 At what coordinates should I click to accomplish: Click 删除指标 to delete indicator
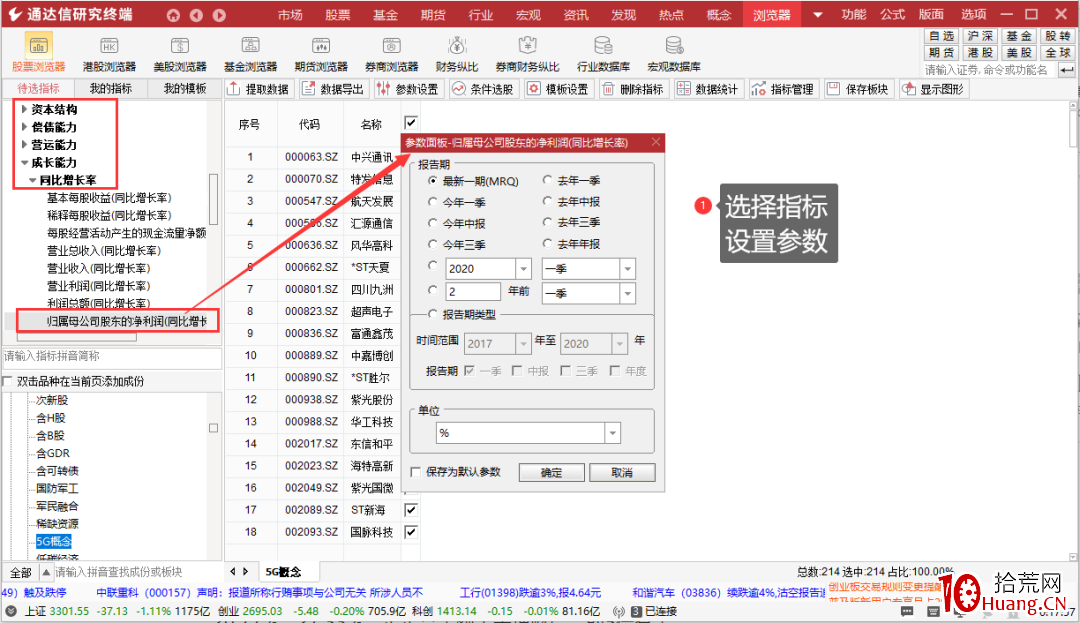pyautogui.click(x=633, y=89)
